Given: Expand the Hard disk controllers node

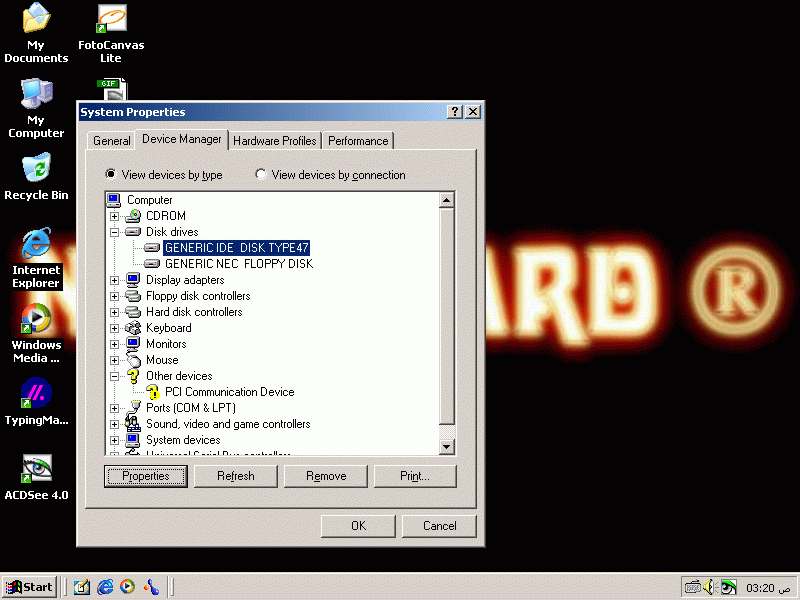Looking at the screenshot, I should coord(114,312).
